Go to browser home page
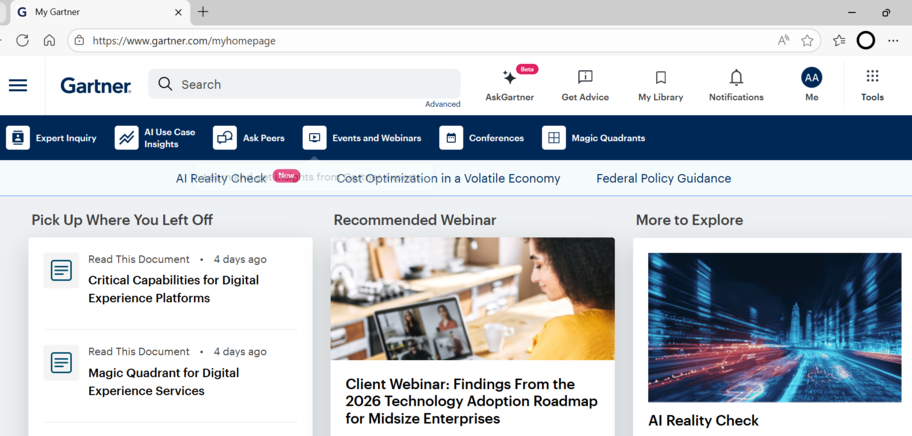The width and height of the screenshot is (912, 436). 49,40
